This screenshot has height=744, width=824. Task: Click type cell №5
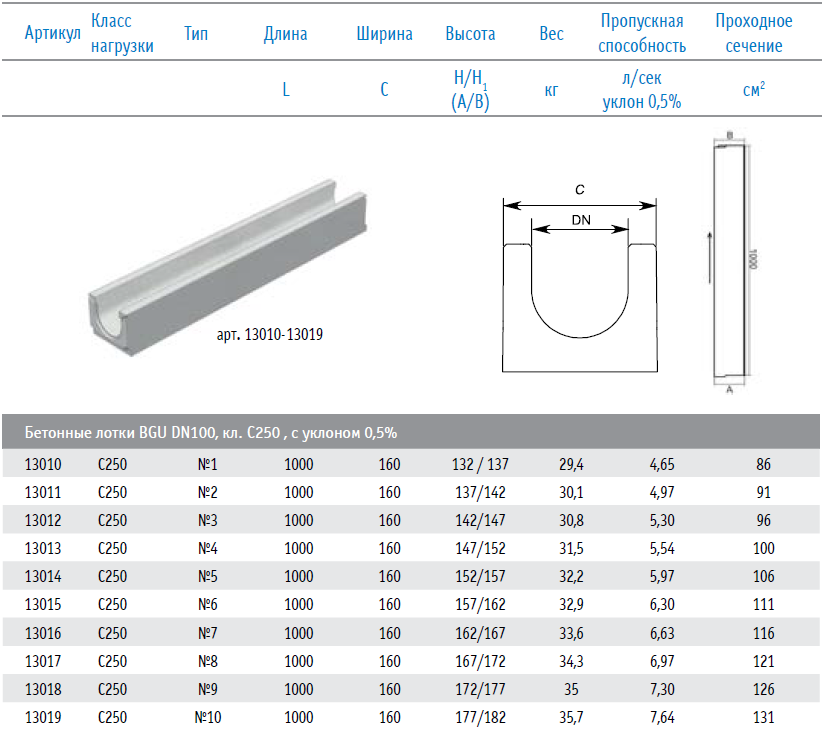[208, 576]
